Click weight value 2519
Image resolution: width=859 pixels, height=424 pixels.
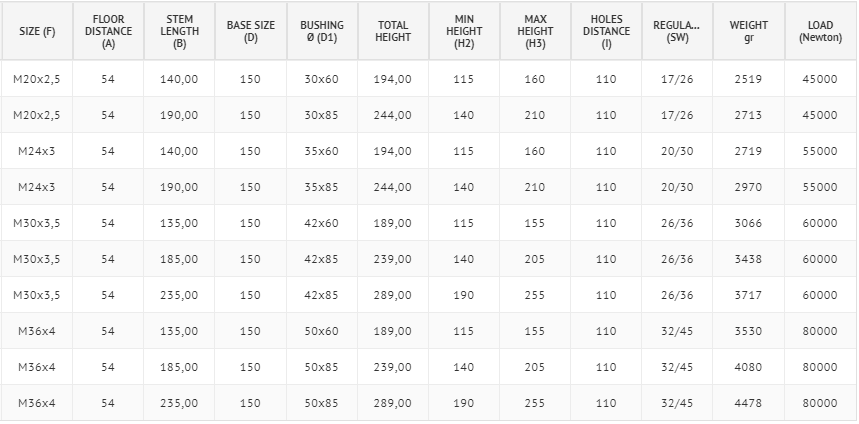(x=748, y=79)
